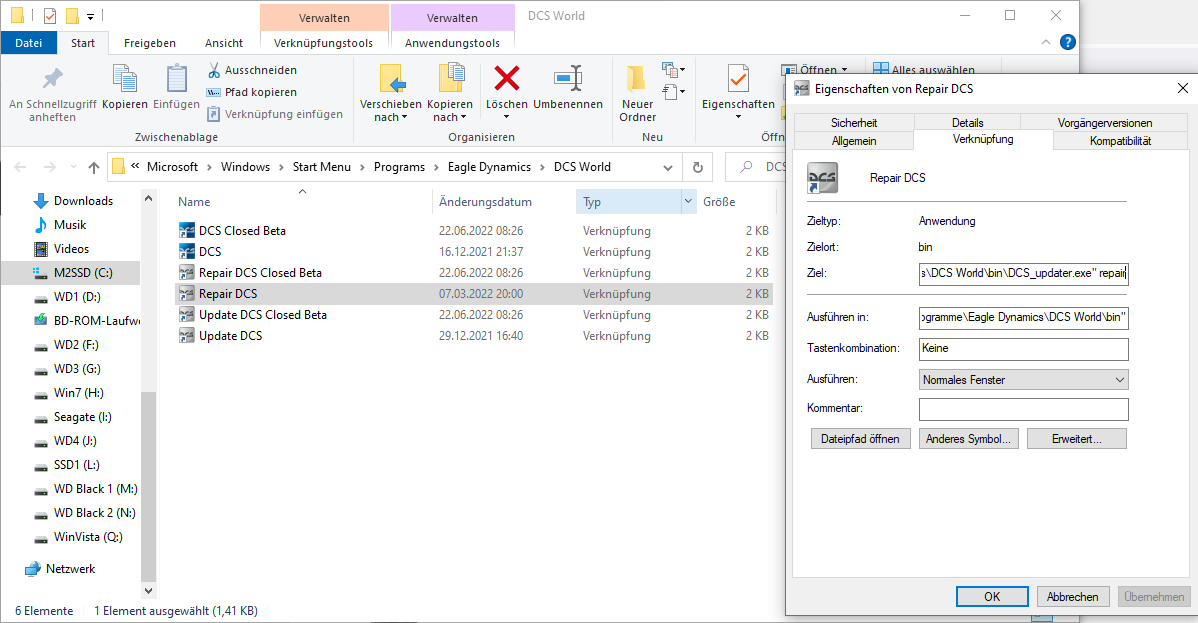Switch to the Ansicht ribbon tab

tap(224, 43)
